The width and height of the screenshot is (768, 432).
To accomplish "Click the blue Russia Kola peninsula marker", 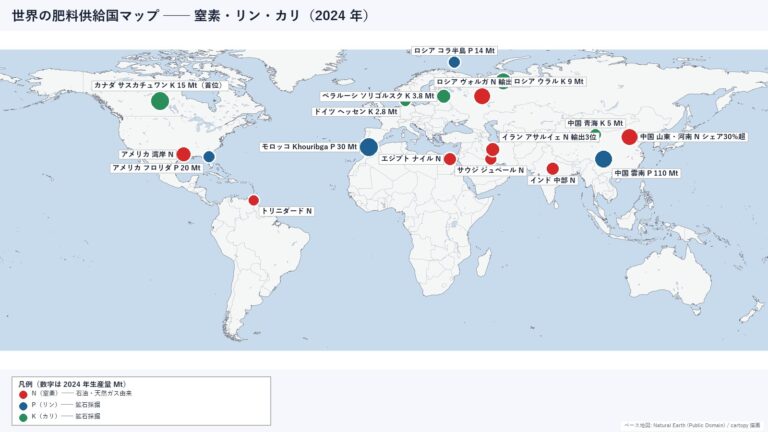I will [x=454, y=62].
